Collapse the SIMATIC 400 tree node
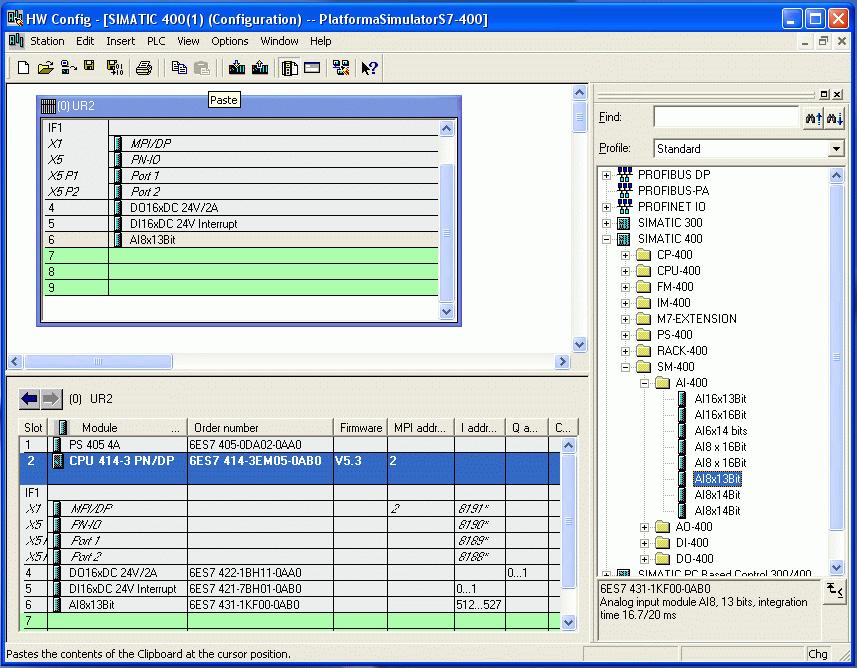The height and width of the screenshot is (668, 857). click(x=606, y=239)
